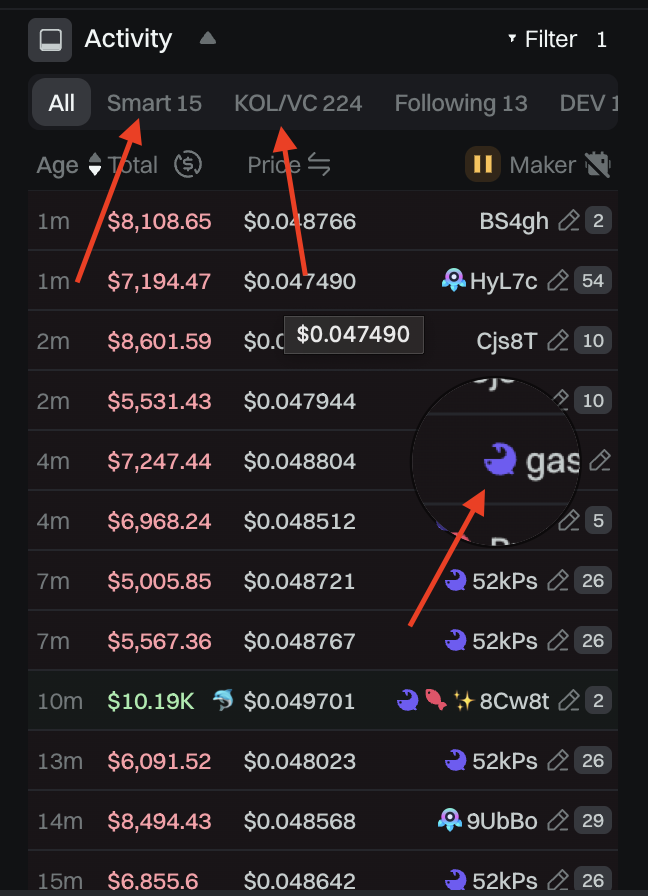Edit the label for HyL7c
This screenshot has height=896, width=648.
pos(558,281)
